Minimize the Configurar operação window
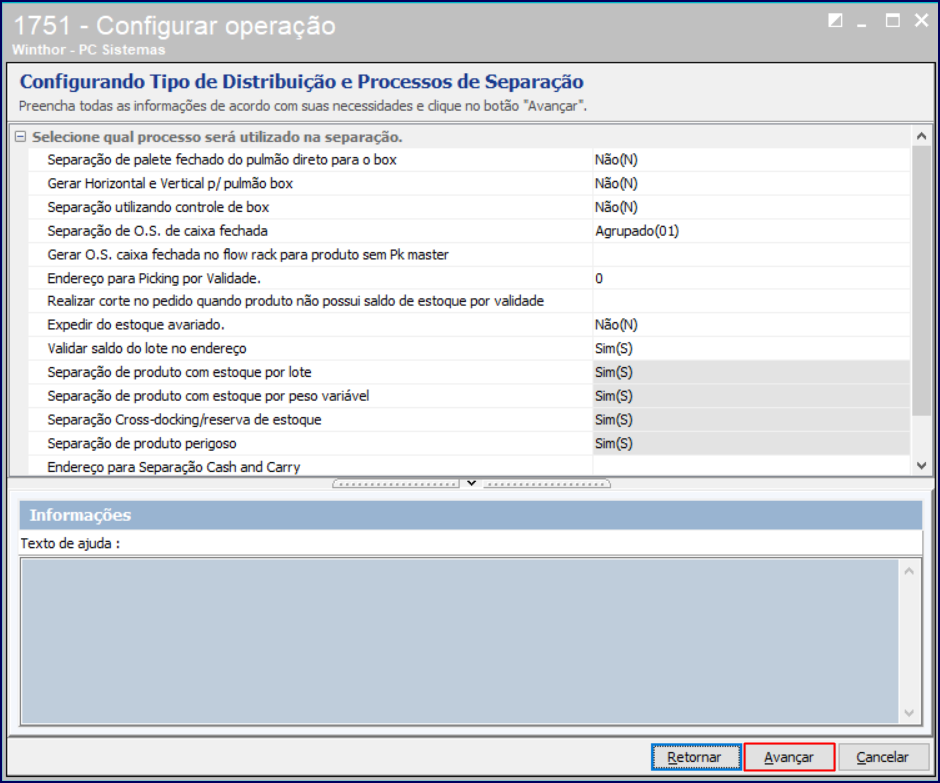Viewport: 940px width, 783px height. (x=862, y=23)
